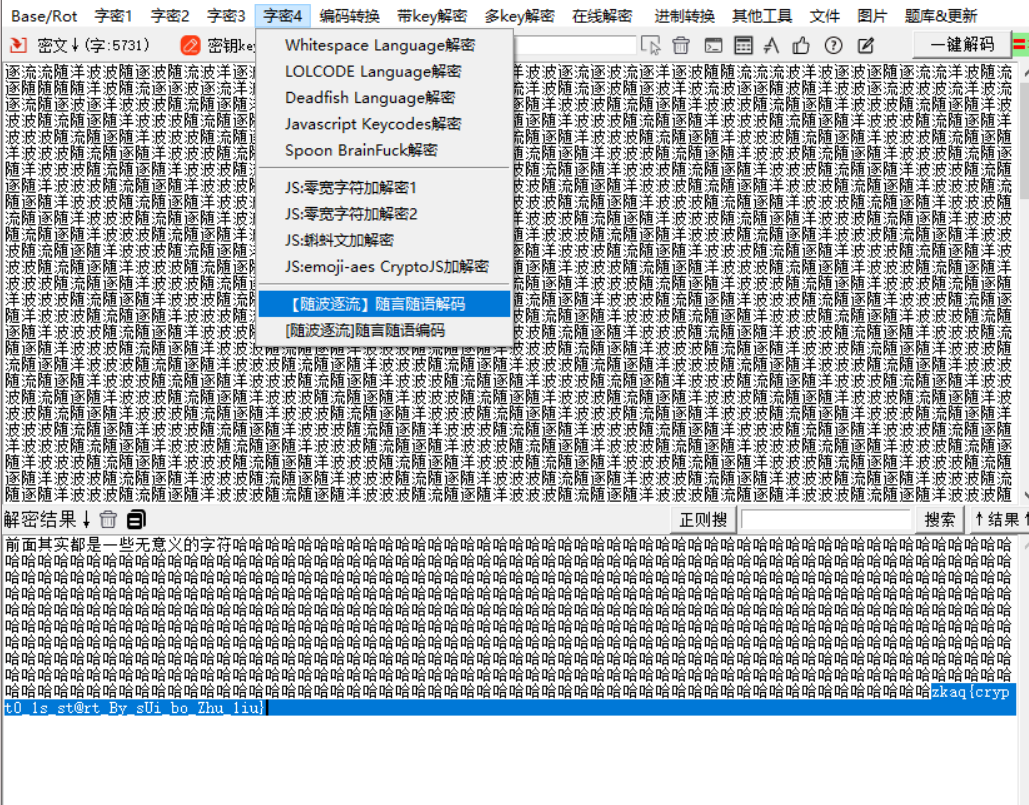This screenshot has height=805, width=1029.
Task: Click the 密文↓(字:5731) label
Action: point(94,45)
